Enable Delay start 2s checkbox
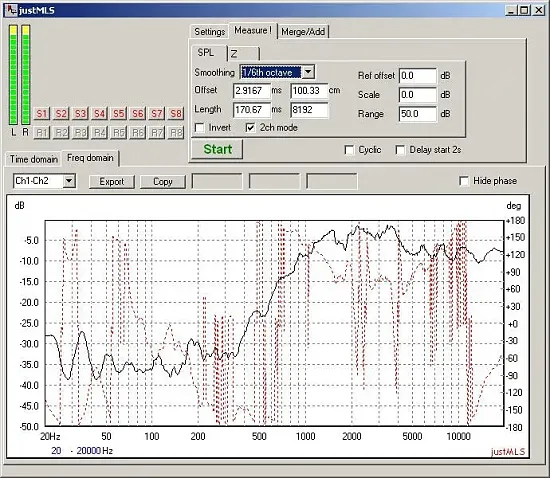 point(400,150)
